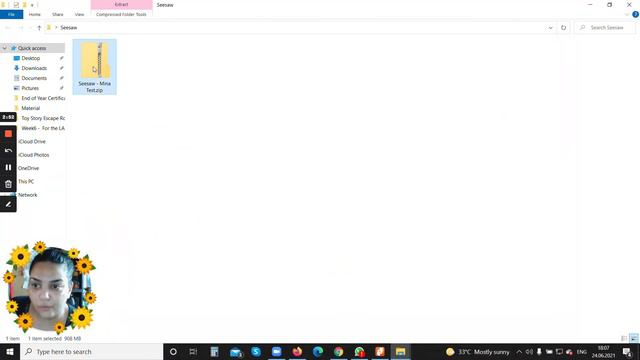
Task: Open the Material folder in sidebar
Action: 31,108
